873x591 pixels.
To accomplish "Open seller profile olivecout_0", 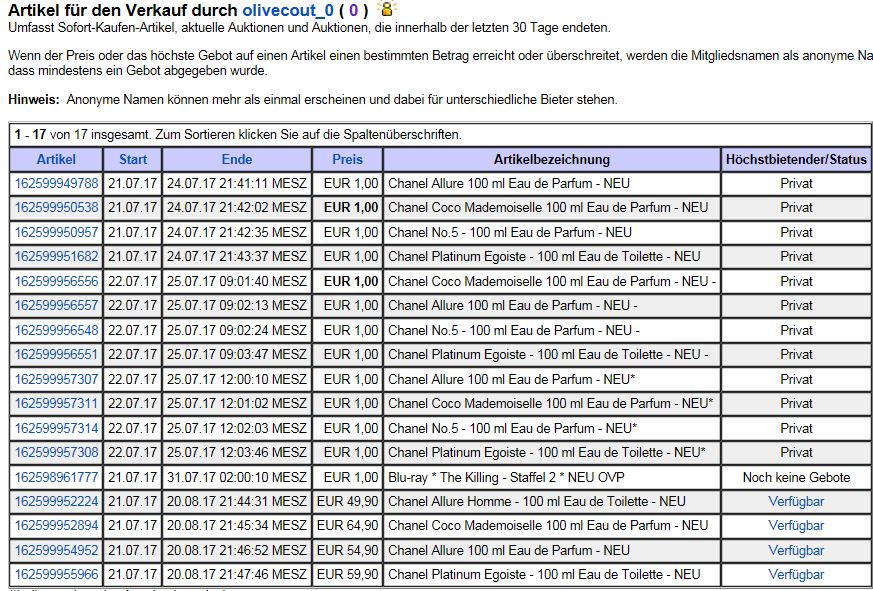I will click(x=288, y=9).
